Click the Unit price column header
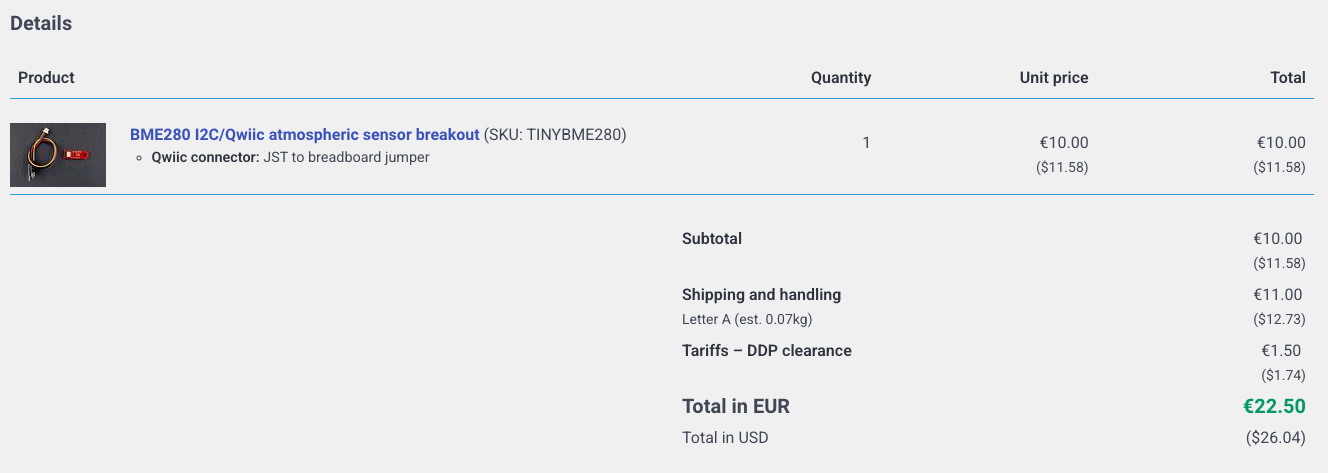Image resolution: width=1328 pixels, height=473 pixels. (1053, 78)
